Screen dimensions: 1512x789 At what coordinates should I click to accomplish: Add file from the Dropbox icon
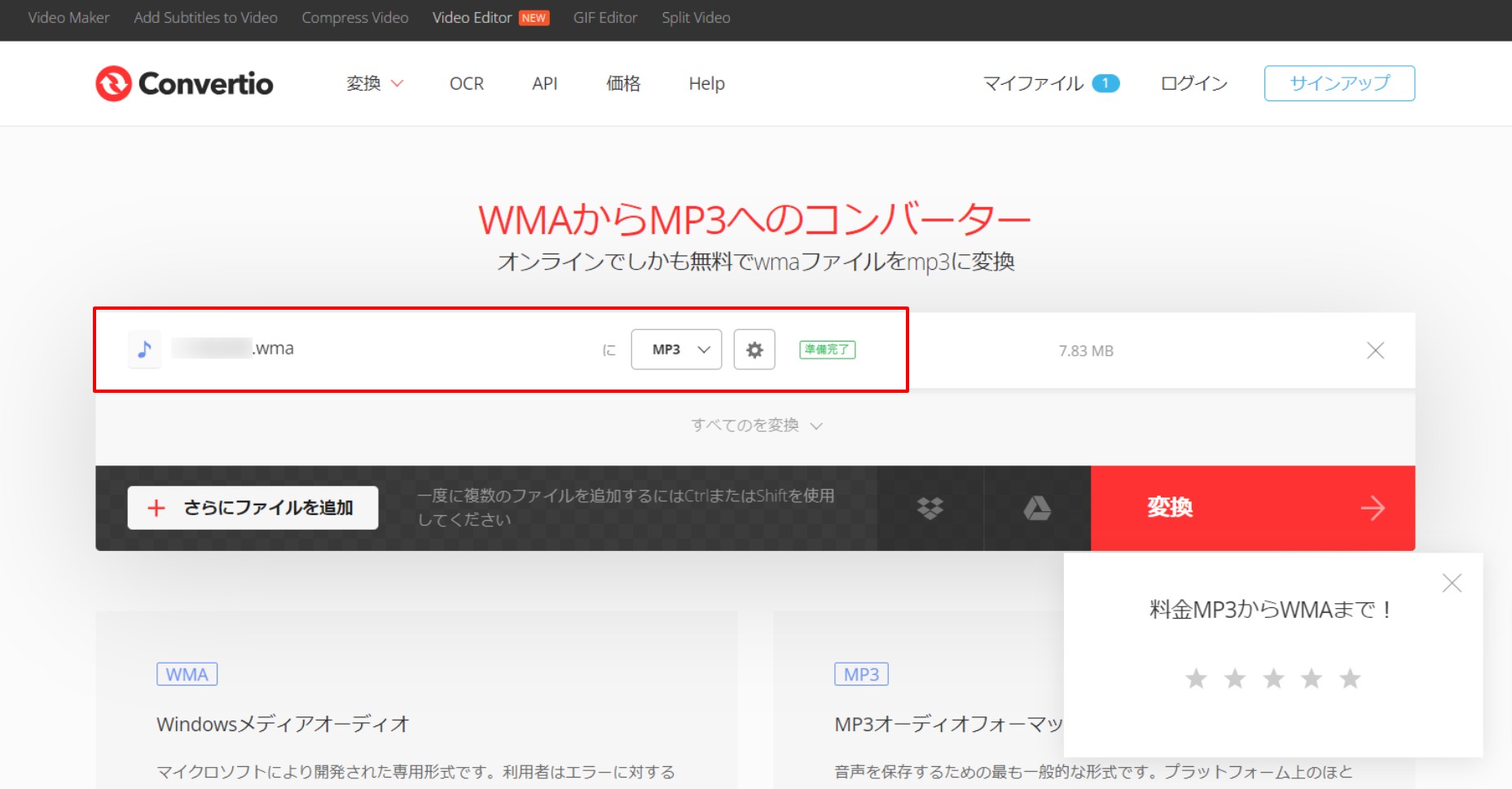(930, 508)
